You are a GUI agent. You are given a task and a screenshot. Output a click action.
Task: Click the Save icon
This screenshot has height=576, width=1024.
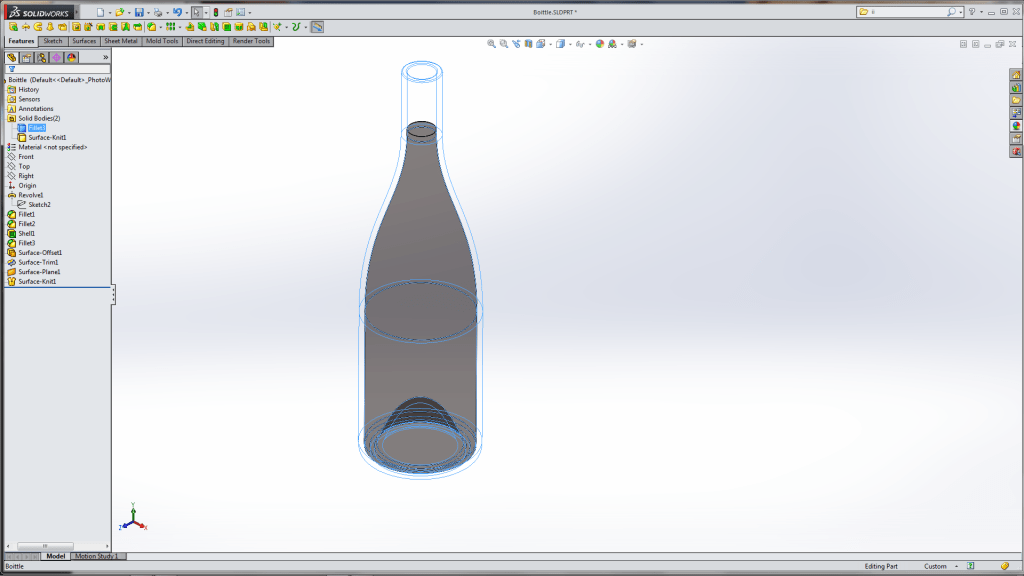coord(138,13)
